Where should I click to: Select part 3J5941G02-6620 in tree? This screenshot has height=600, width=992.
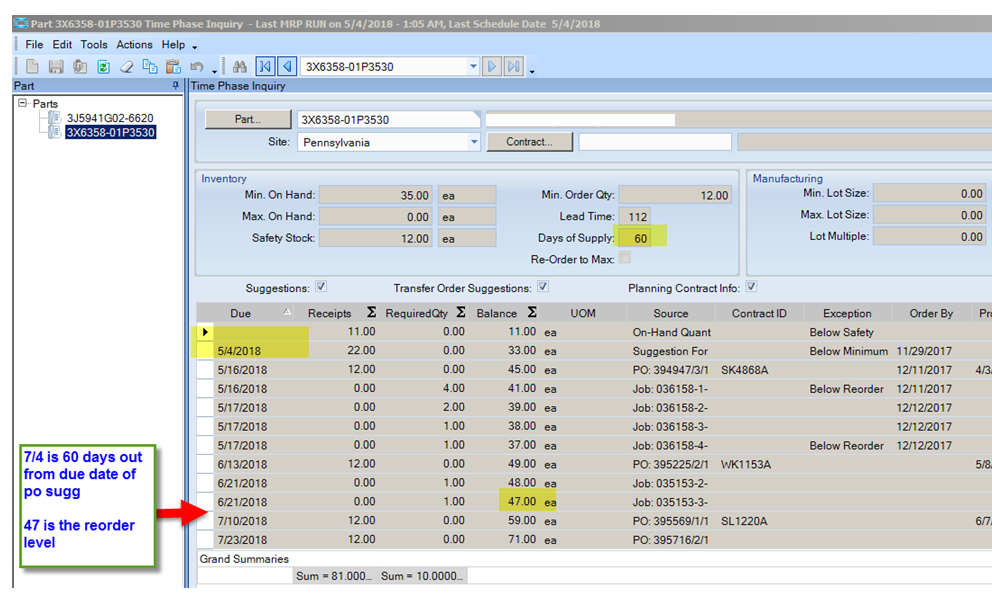click(x=110, y=118)
